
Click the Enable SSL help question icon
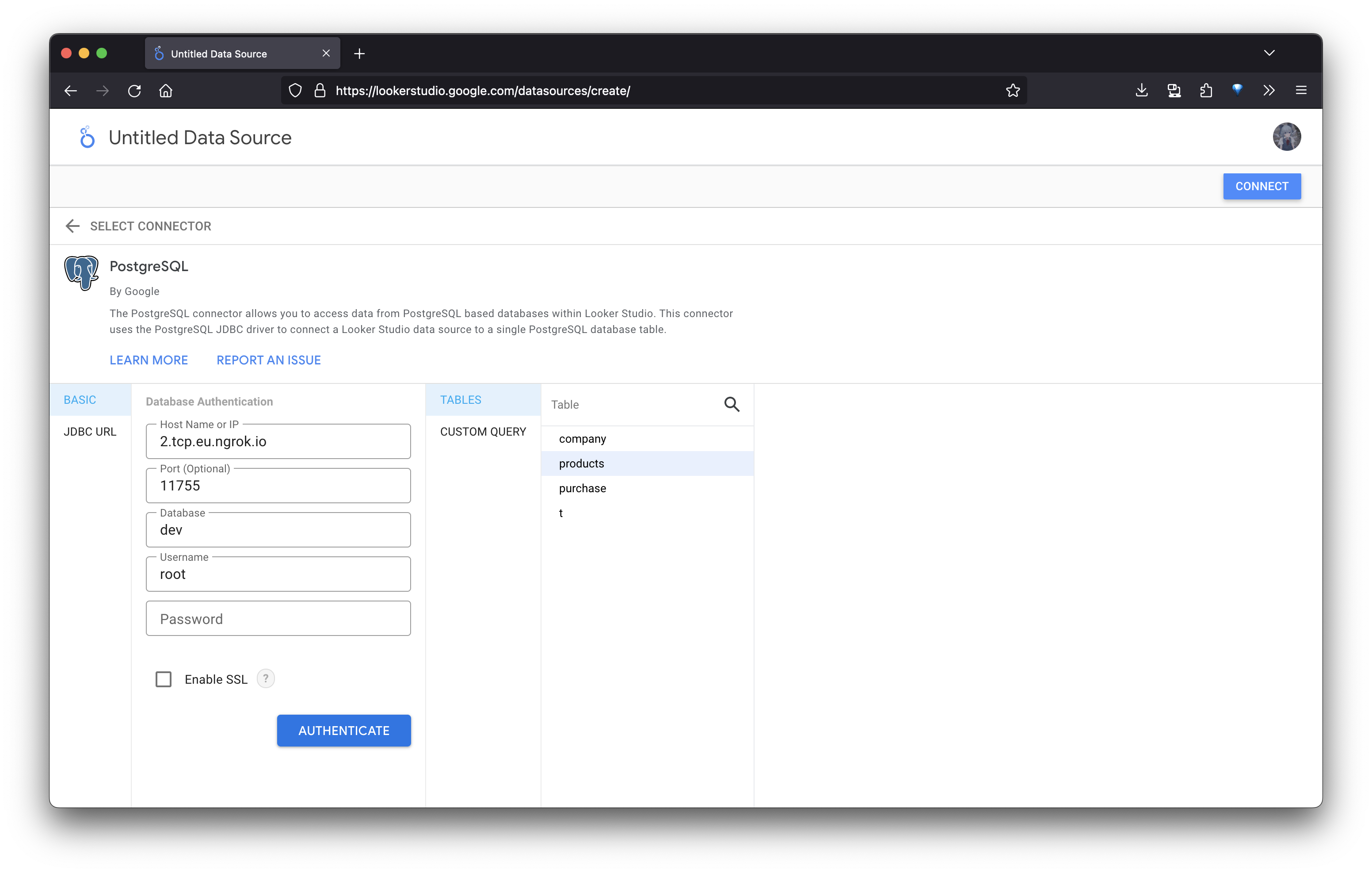coord(266,678)
